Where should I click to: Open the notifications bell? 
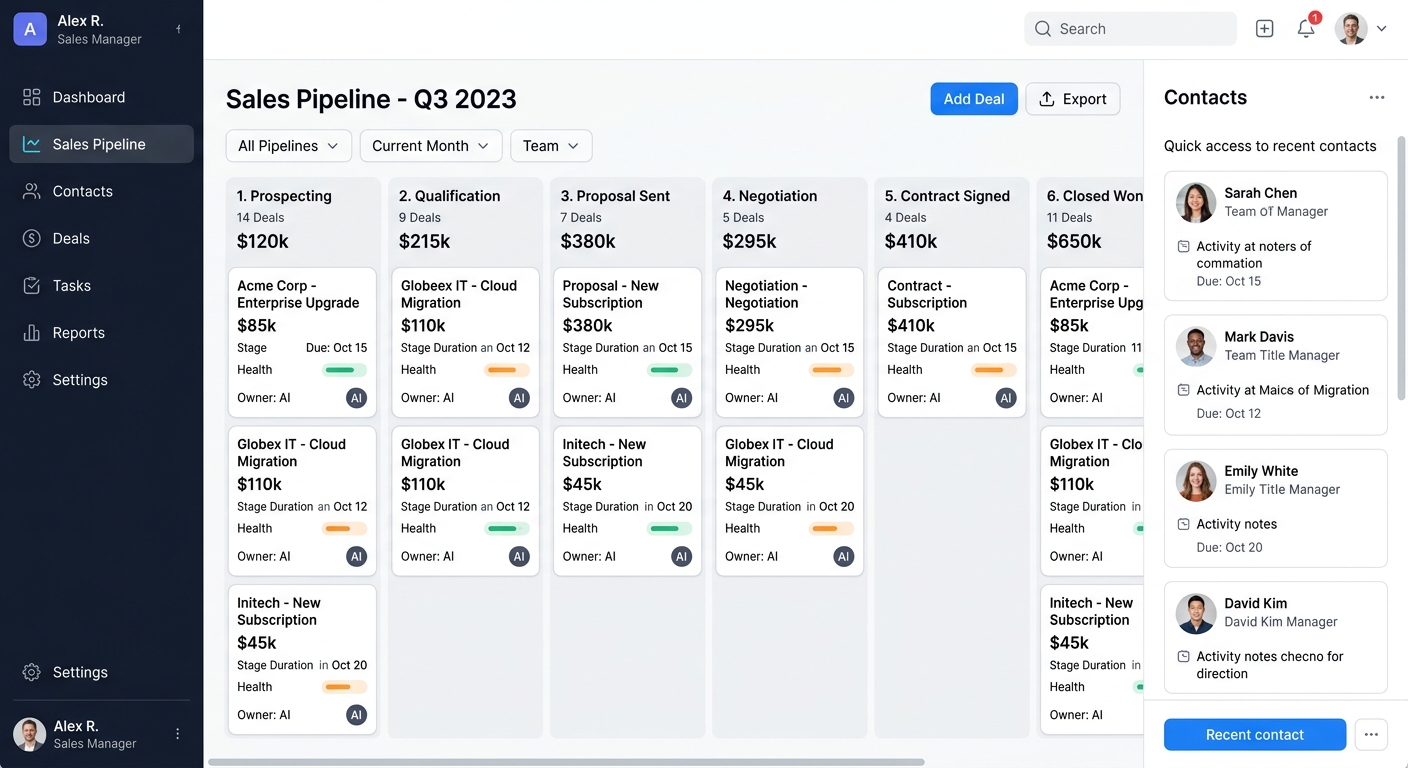(1306, 29)
